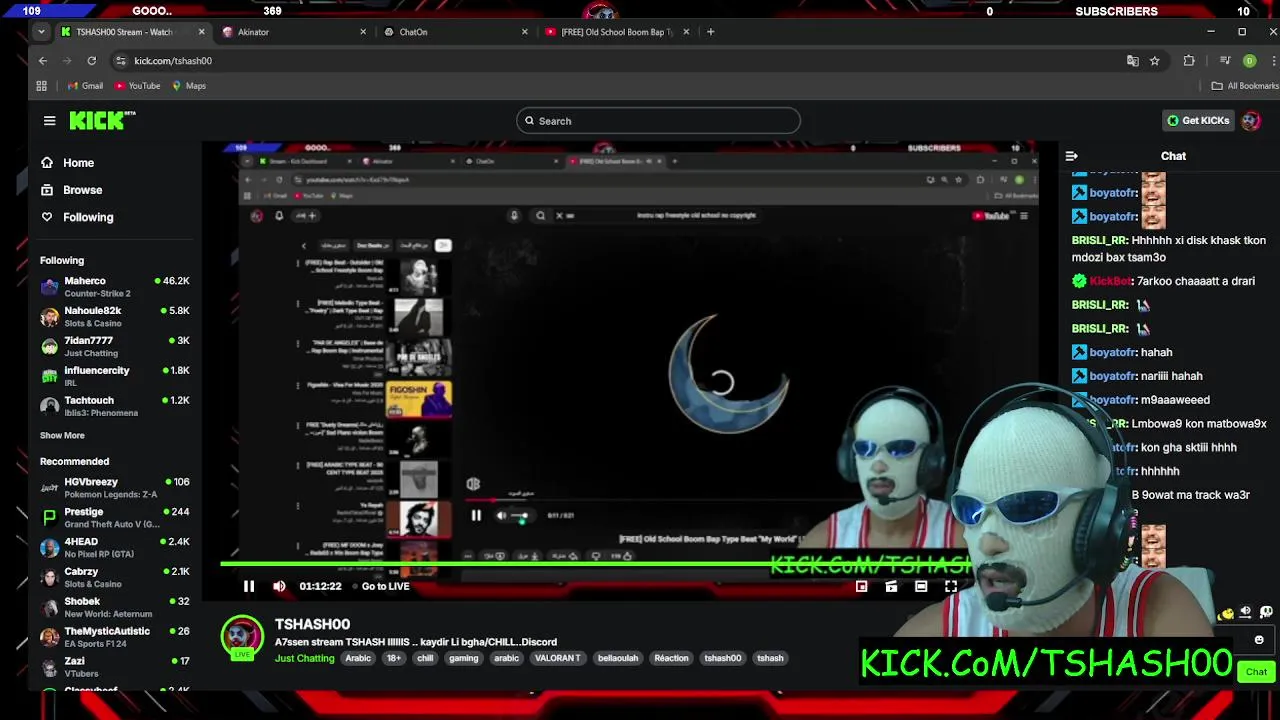Click the TSHASH00 channel name

(x=312, y=624)
